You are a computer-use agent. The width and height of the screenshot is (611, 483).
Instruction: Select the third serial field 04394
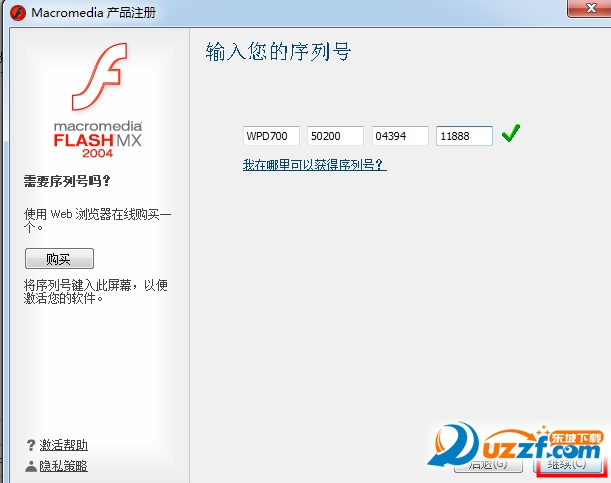[x=400, y=136]
